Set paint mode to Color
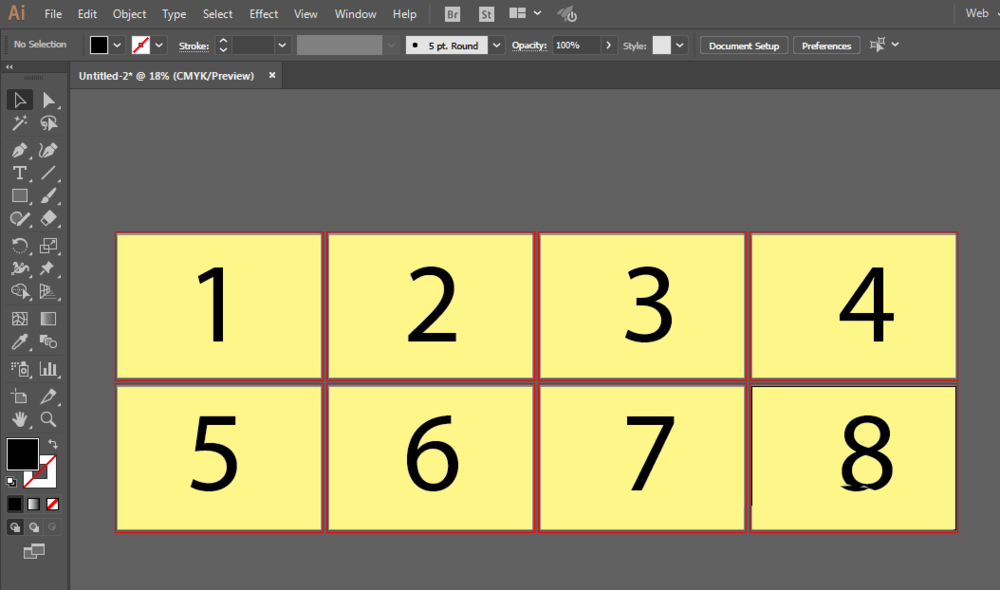Image resolution: width=1000 pixels, height=590 pixels. pos(15,504)
